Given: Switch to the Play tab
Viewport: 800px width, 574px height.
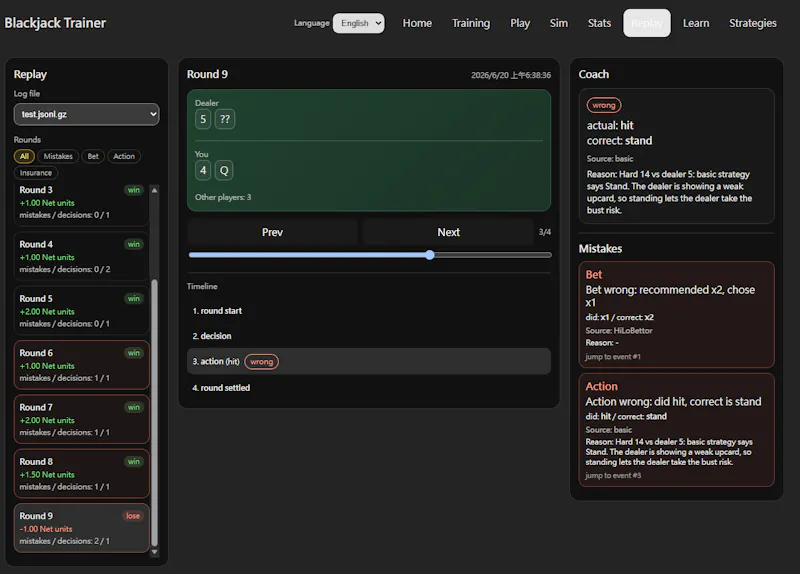Looking at the screenshot, I should click(x=520, y=23).
